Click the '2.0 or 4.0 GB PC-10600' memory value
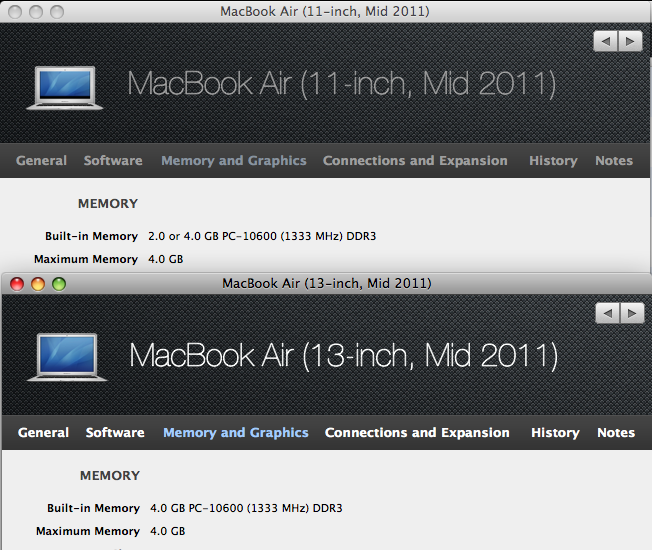The height and width of the screenshot is (550, 652). tap(262, 236)
